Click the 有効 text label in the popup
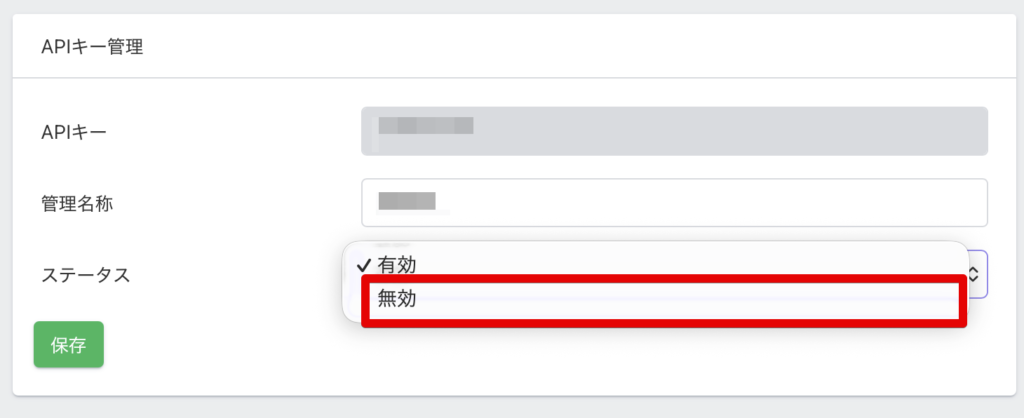The height and width of the screenshot is (418, 1024). coord(396,265)
